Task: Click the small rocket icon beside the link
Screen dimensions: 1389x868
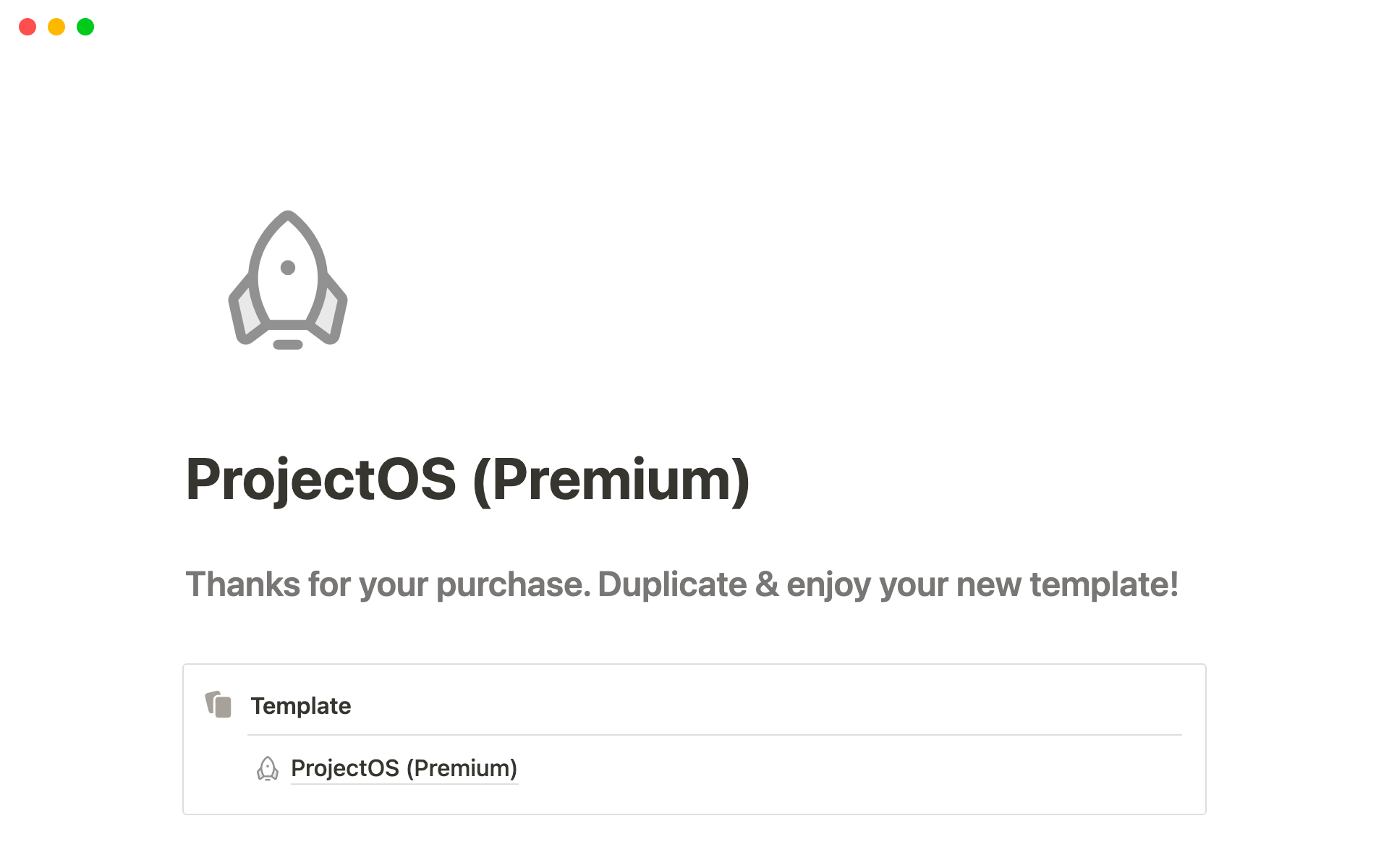Action: 268,768
